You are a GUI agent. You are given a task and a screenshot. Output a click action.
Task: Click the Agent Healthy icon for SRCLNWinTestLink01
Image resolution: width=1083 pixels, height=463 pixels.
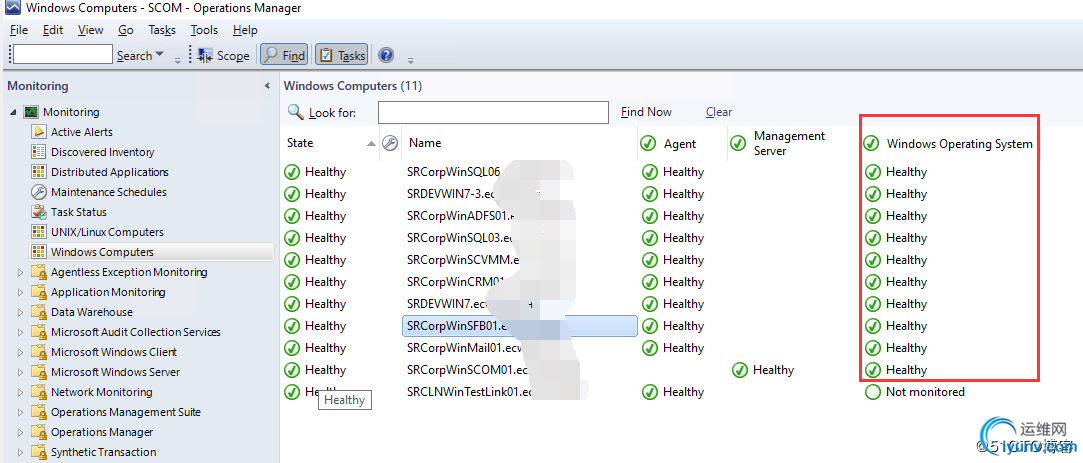pos(649,392)
